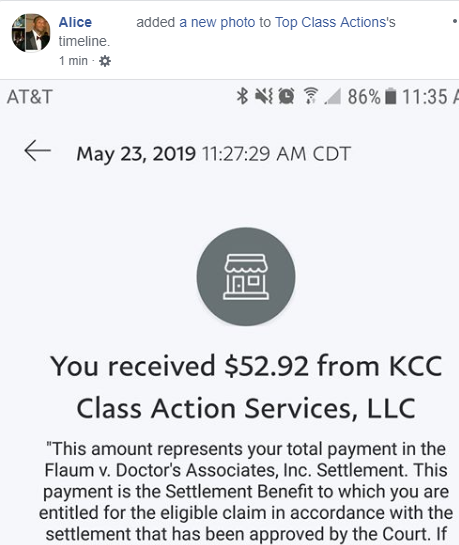Click the muted vibrate status icon
The image size is (459, 545).
point(264,96)
